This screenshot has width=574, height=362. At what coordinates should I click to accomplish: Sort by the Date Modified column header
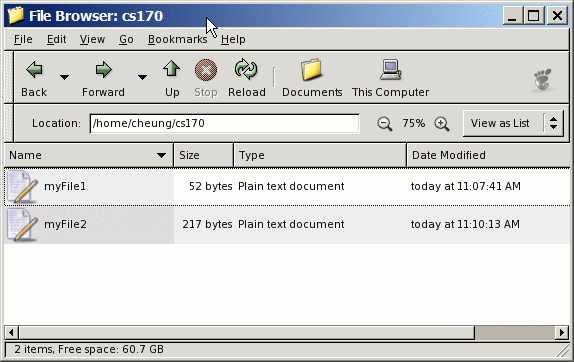click(489, 155)
